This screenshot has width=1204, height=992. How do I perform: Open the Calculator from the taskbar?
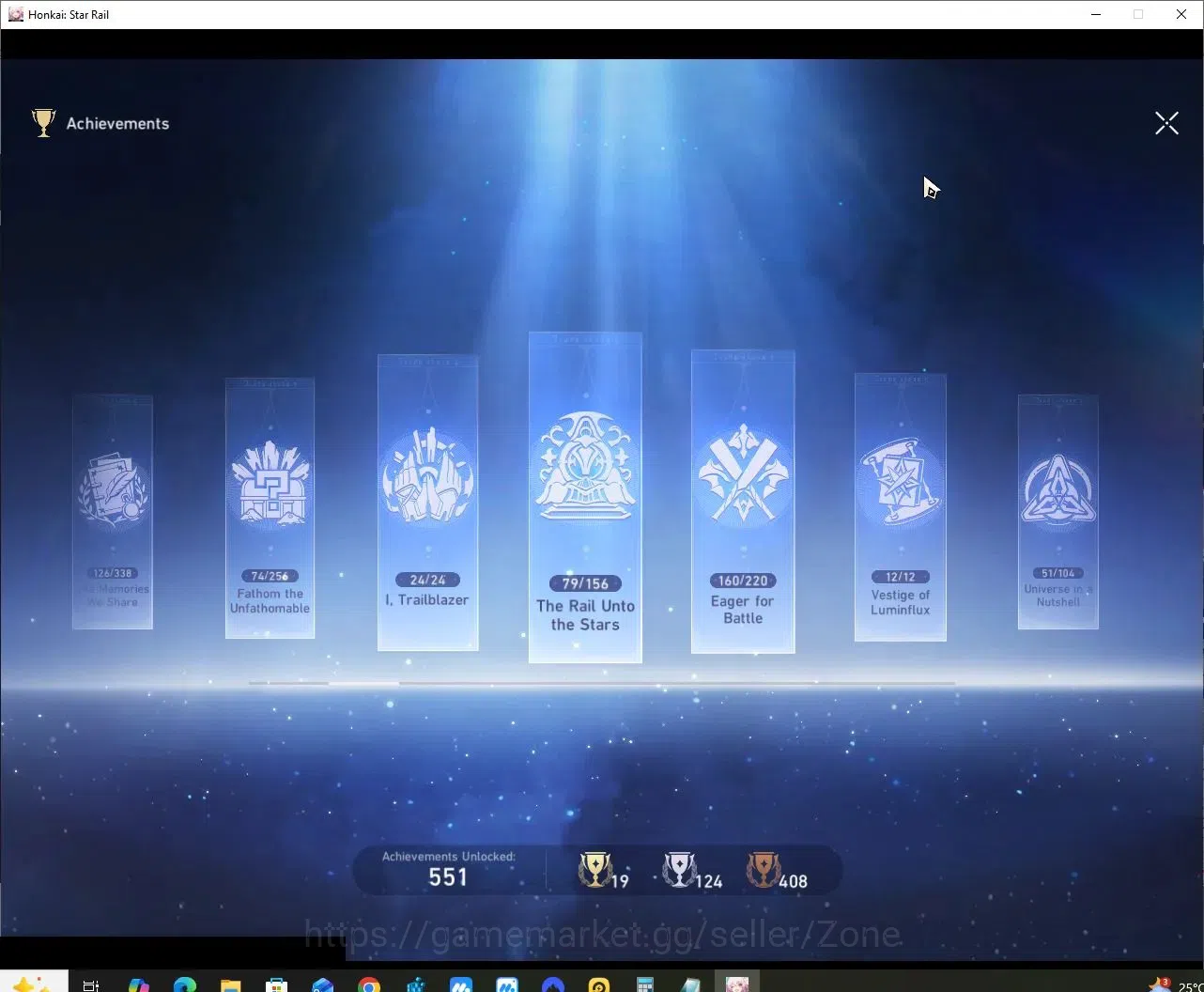645,984
